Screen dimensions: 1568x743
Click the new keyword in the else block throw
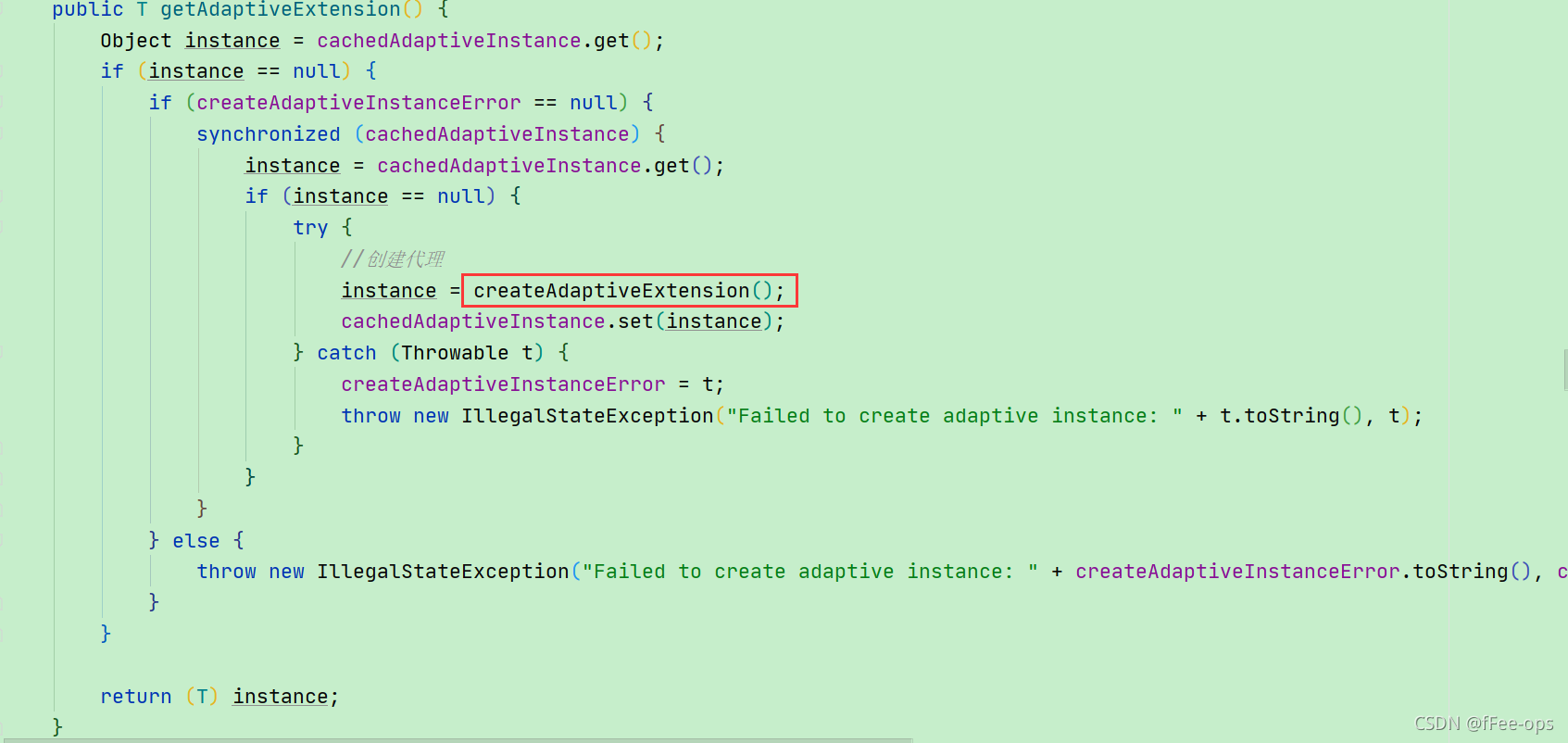point(286,572)
